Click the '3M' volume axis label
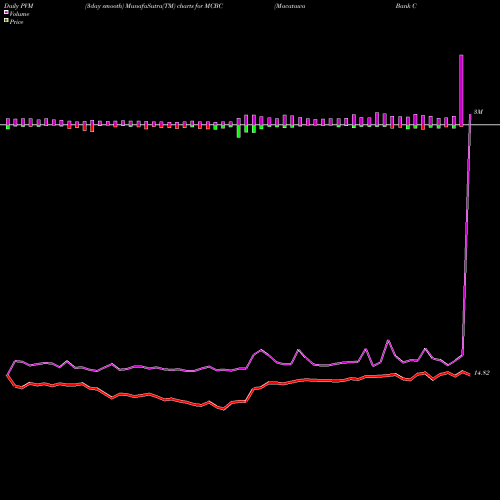 pos(478,112)
